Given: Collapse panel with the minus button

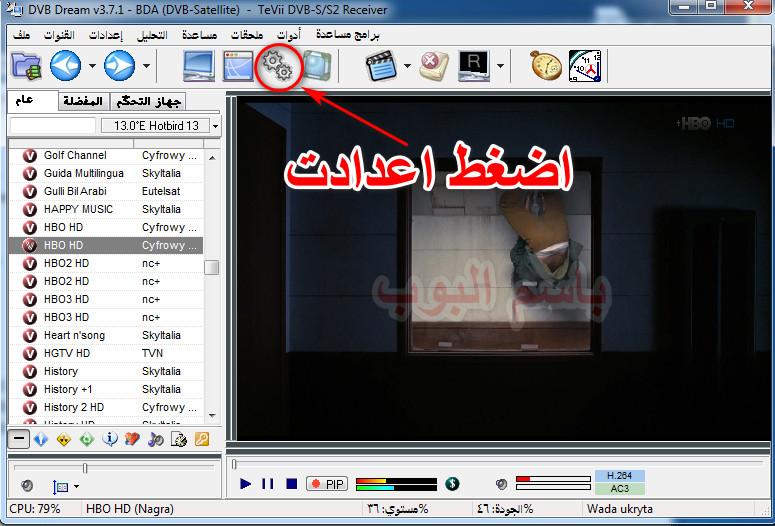Looking at the screenshot, I should 19,439.
